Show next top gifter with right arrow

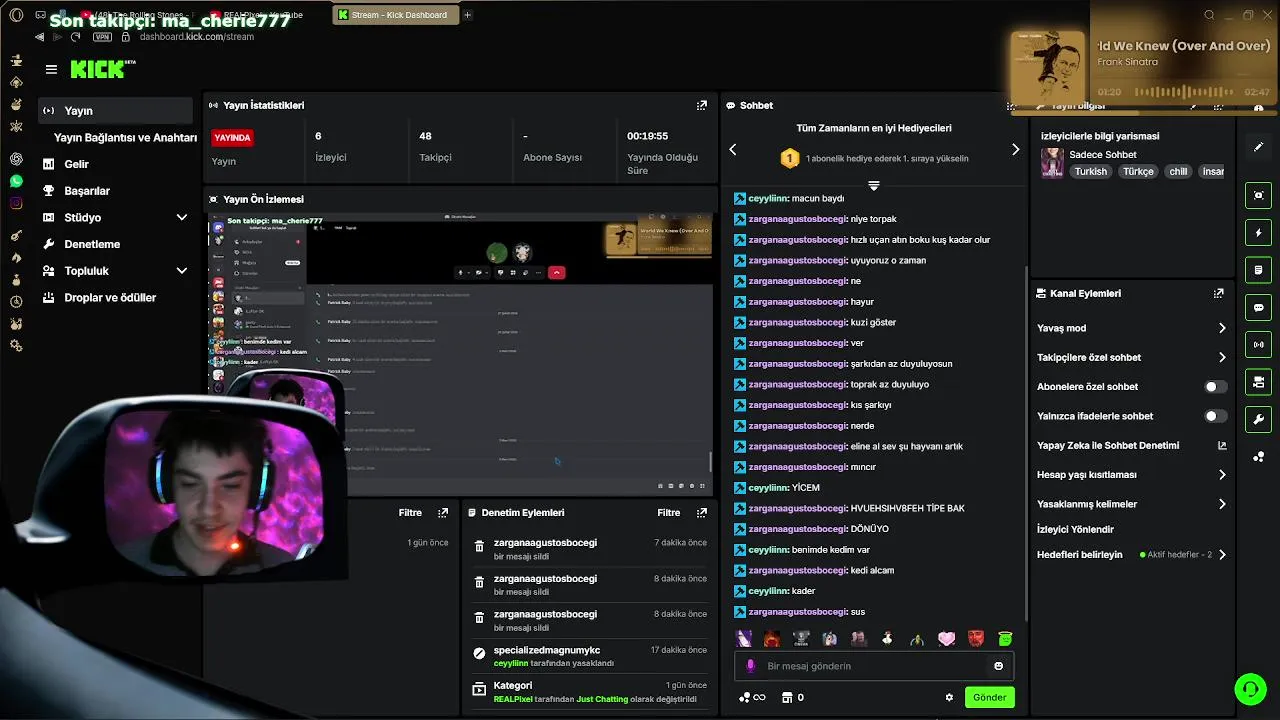(x=1015, y=149)
